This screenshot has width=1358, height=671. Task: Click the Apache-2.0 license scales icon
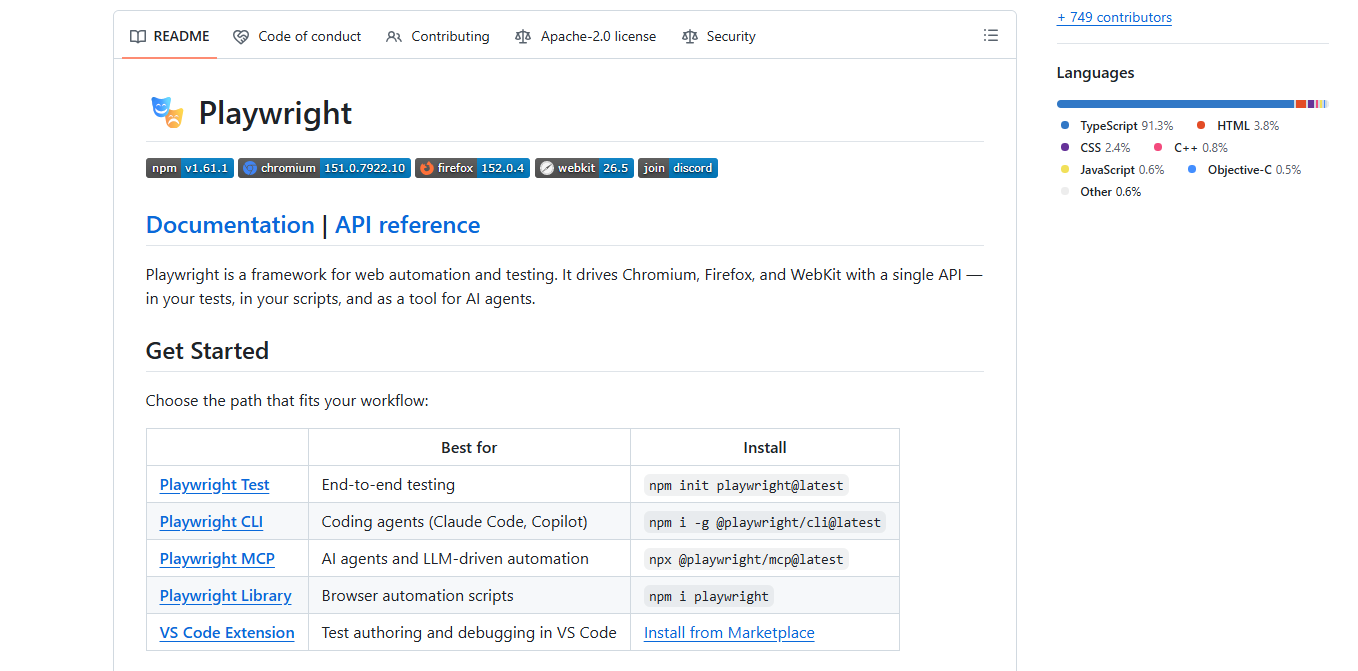tap(523, 37)
